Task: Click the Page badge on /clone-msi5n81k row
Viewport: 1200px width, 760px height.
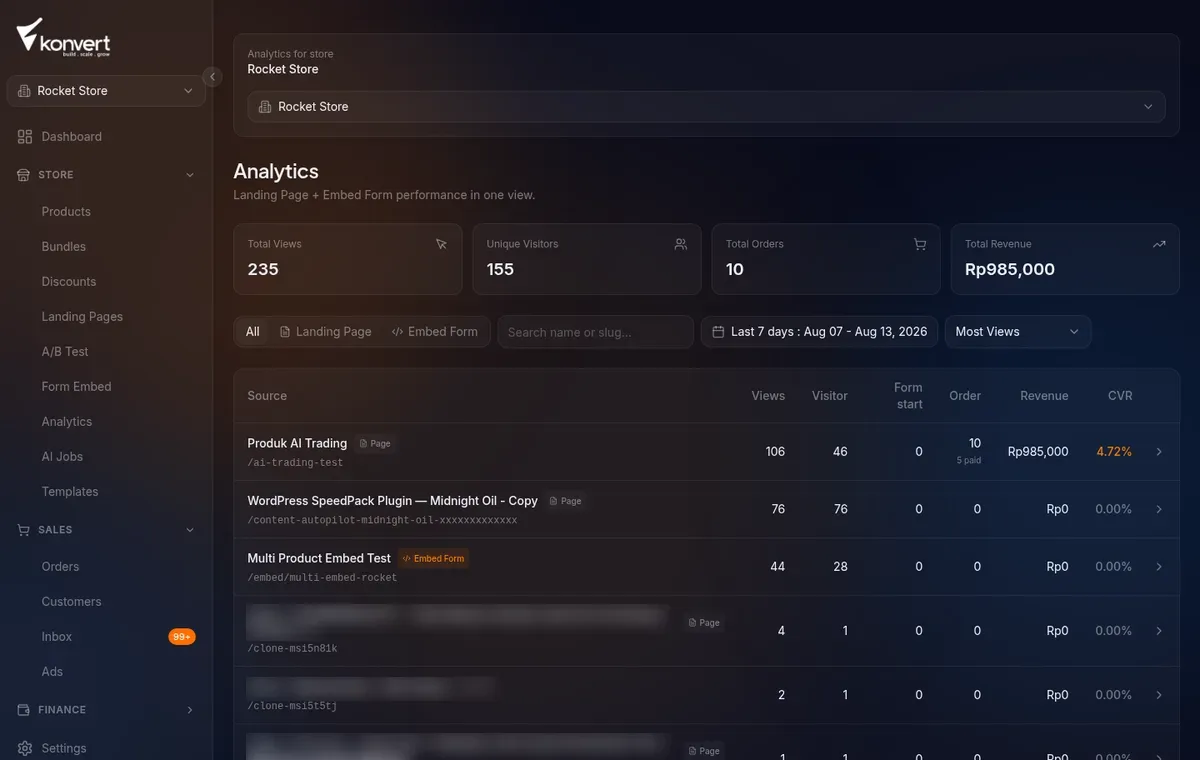Action: (704, 623)
